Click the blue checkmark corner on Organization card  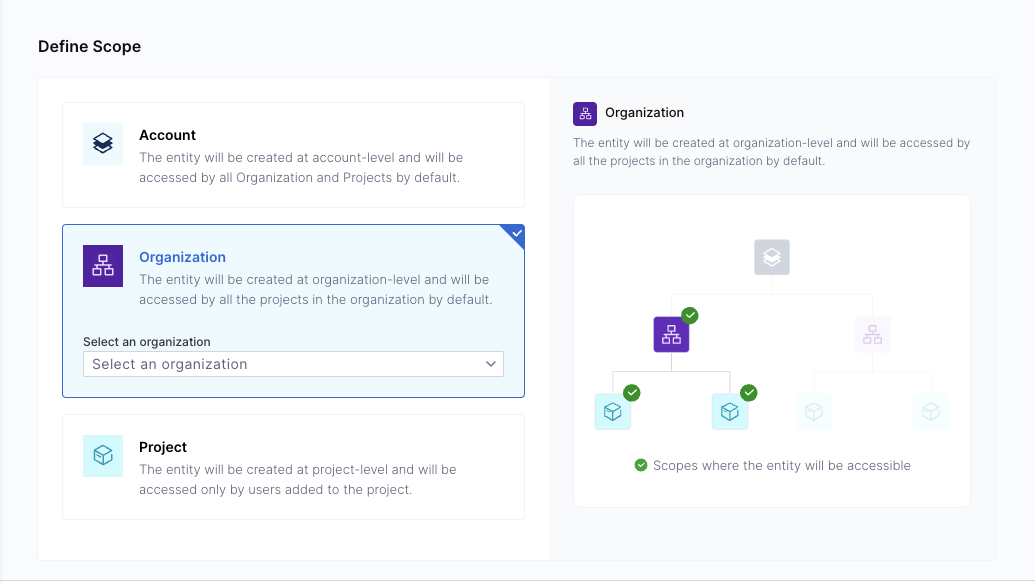tap(516, 234)
